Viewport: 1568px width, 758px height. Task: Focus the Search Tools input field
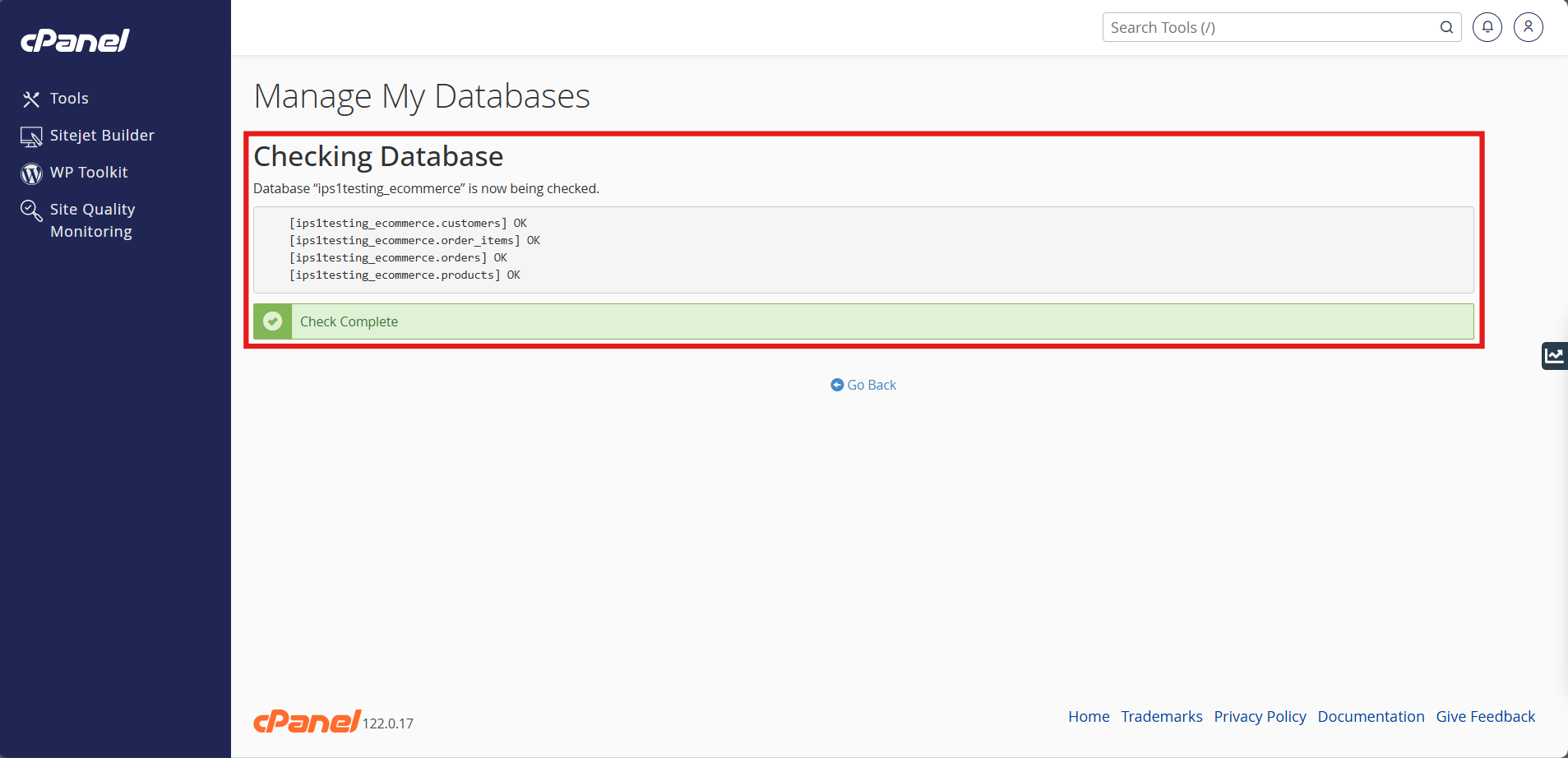[1266, 27]
